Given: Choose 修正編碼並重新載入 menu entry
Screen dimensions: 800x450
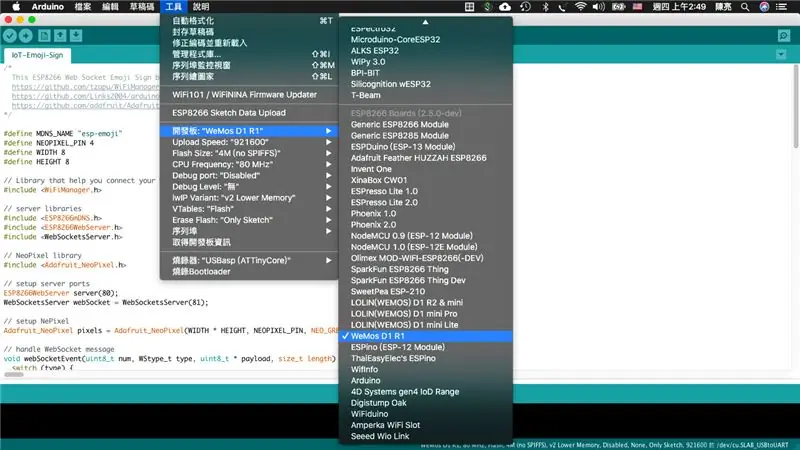Looking at the screenshot, I should coord(249,43).
